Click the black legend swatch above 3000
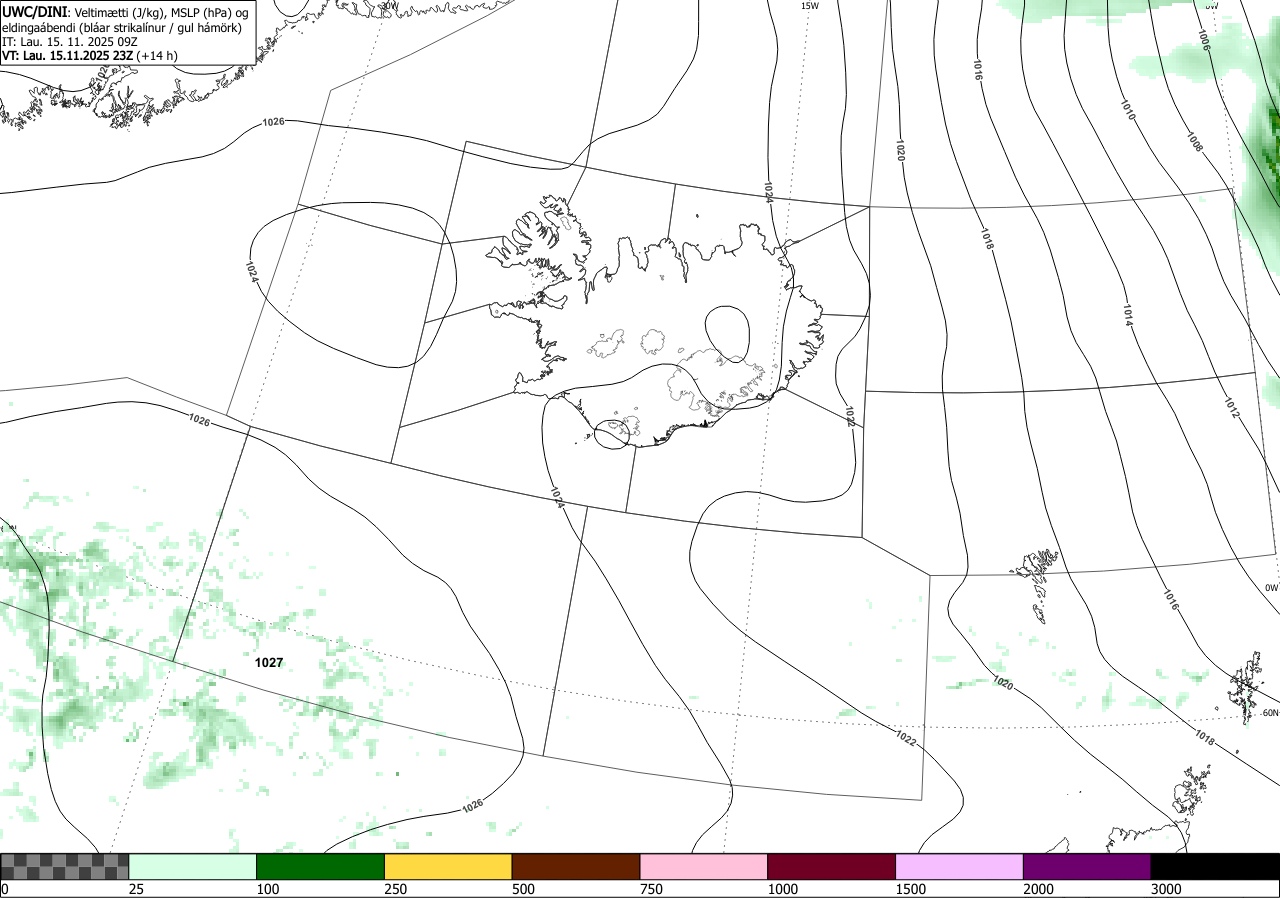The image size is (1280, 898). pos(1215,866)
